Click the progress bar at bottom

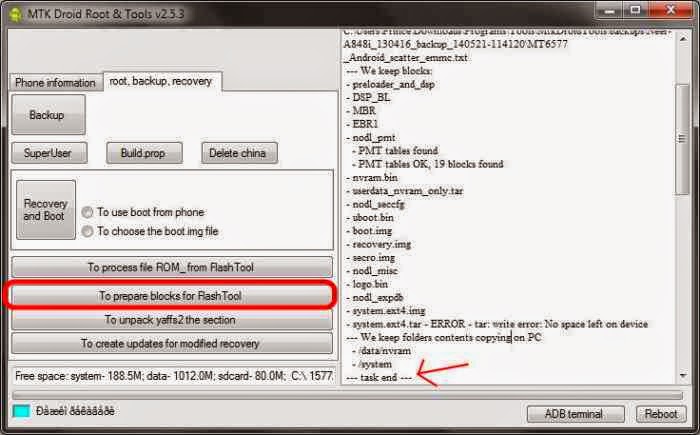point(347,395)
